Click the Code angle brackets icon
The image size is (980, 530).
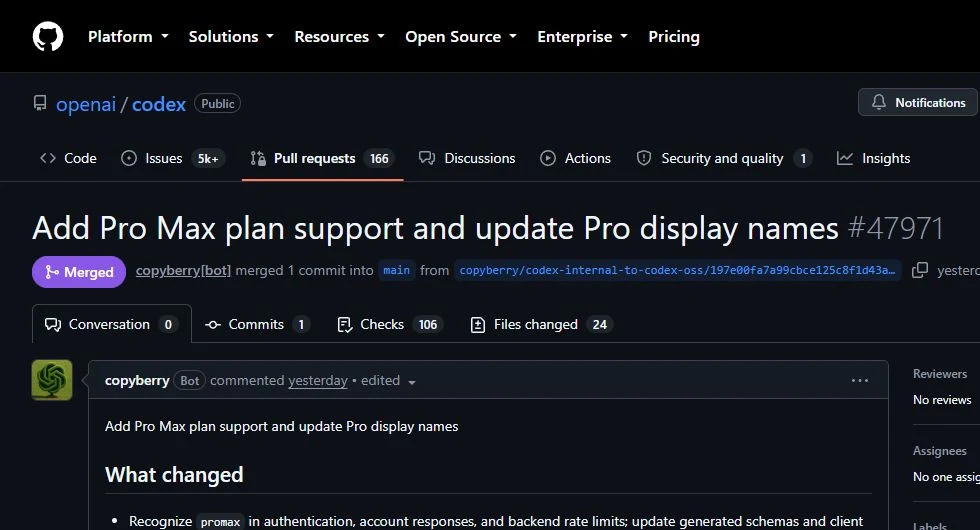point(48,158)
